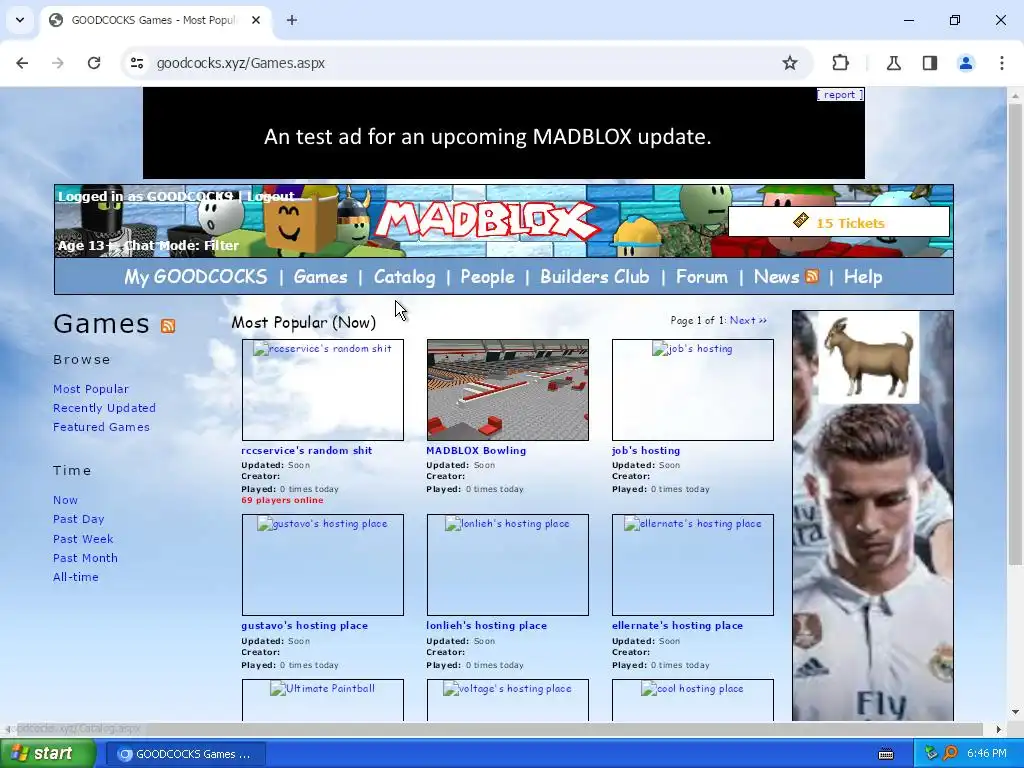The image size is (1024, 768).
Task: Click lonlieh's hosting place title link
Action: [x=487, y=625]
